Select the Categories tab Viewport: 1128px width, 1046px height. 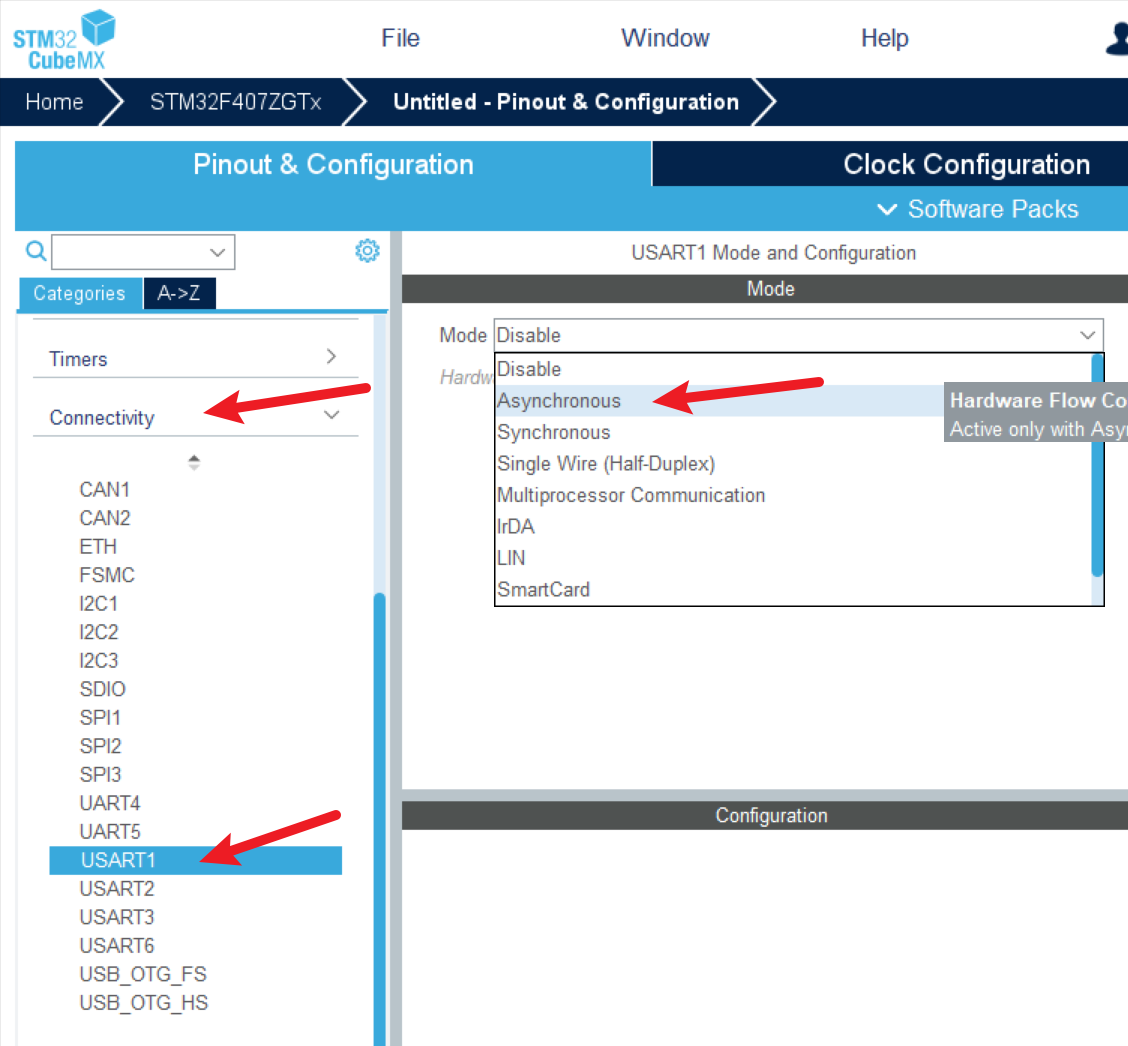[x=80, y=294]
